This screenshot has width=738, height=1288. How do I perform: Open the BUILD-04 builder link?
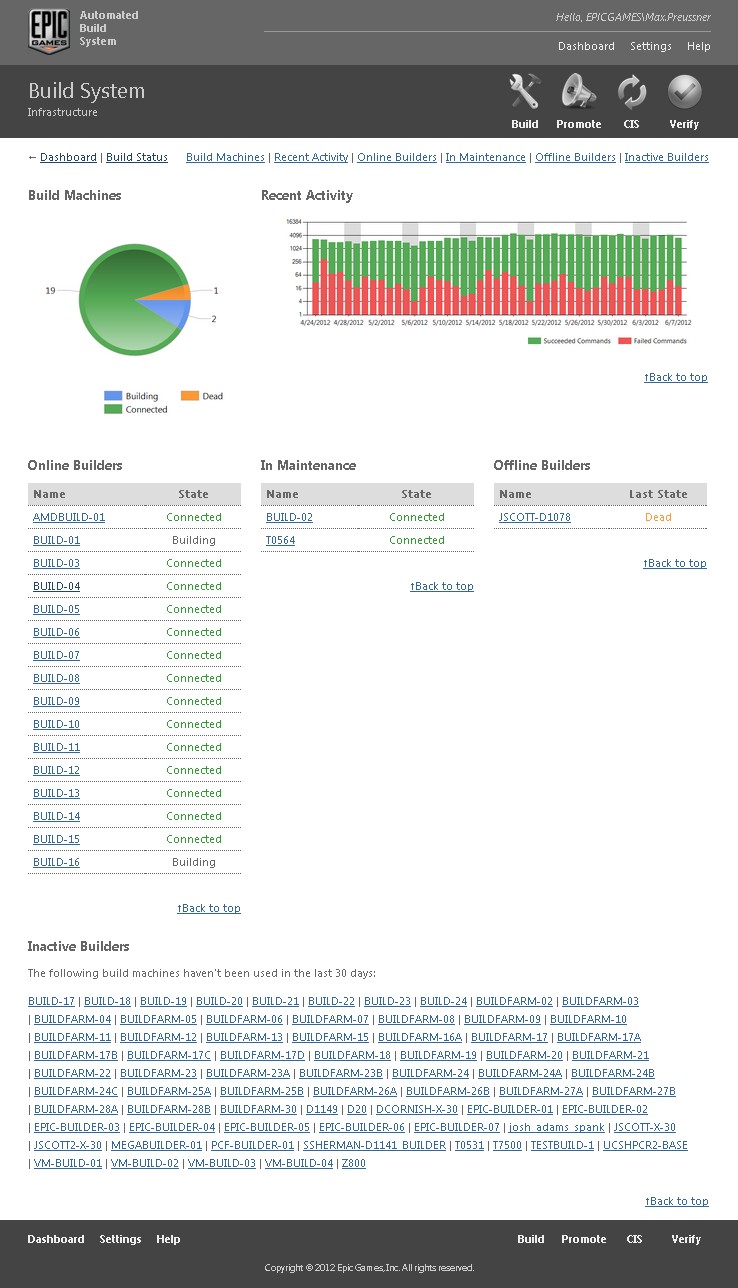(56, 586)
